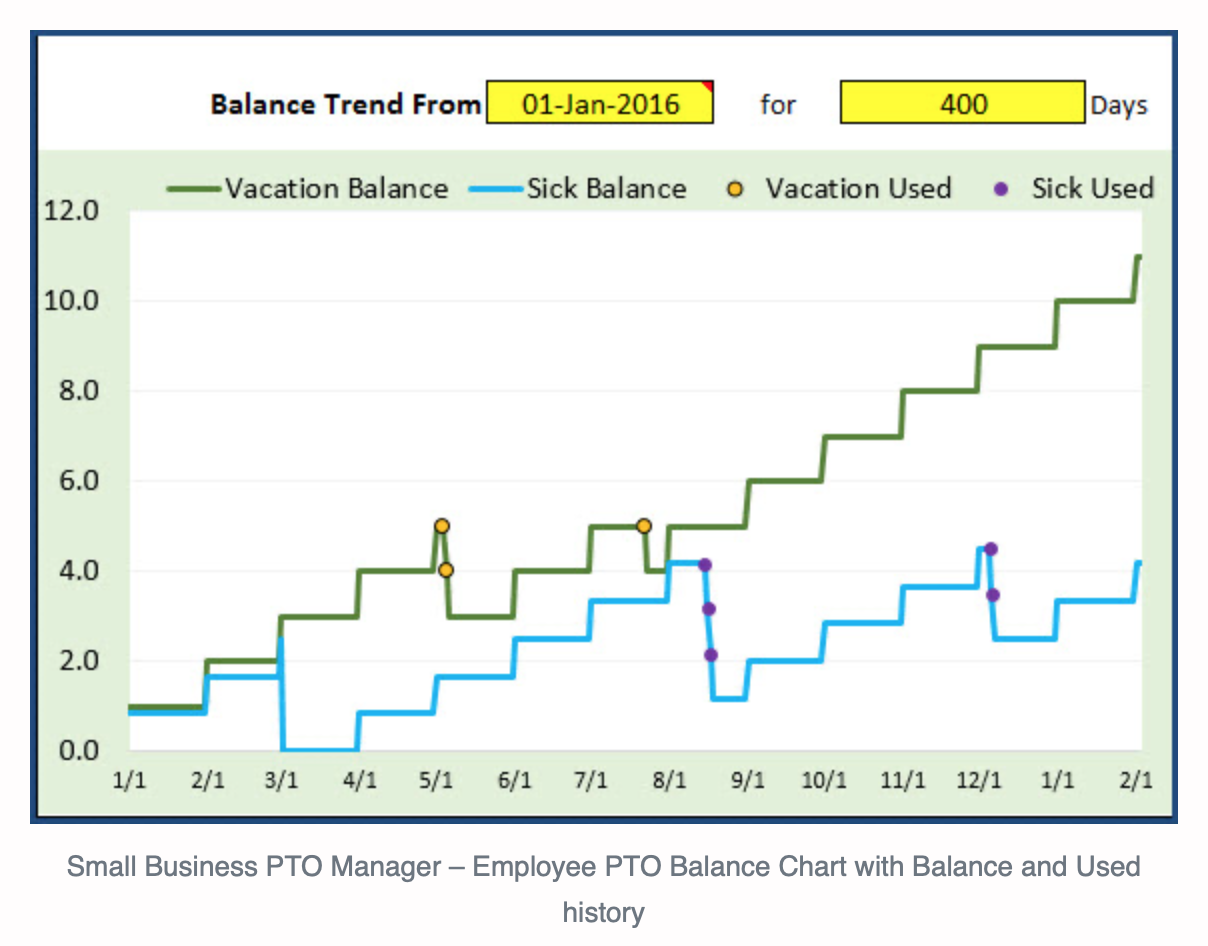1208x946 pixels.
Task: Click the 10.0 y-axis label
Action: coord(71,301)
